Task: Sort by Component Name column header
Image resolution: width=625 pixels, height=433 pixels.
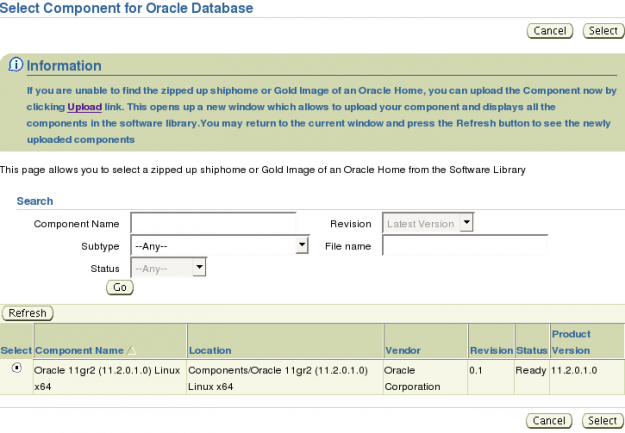Action: click(x=79, y=350)
